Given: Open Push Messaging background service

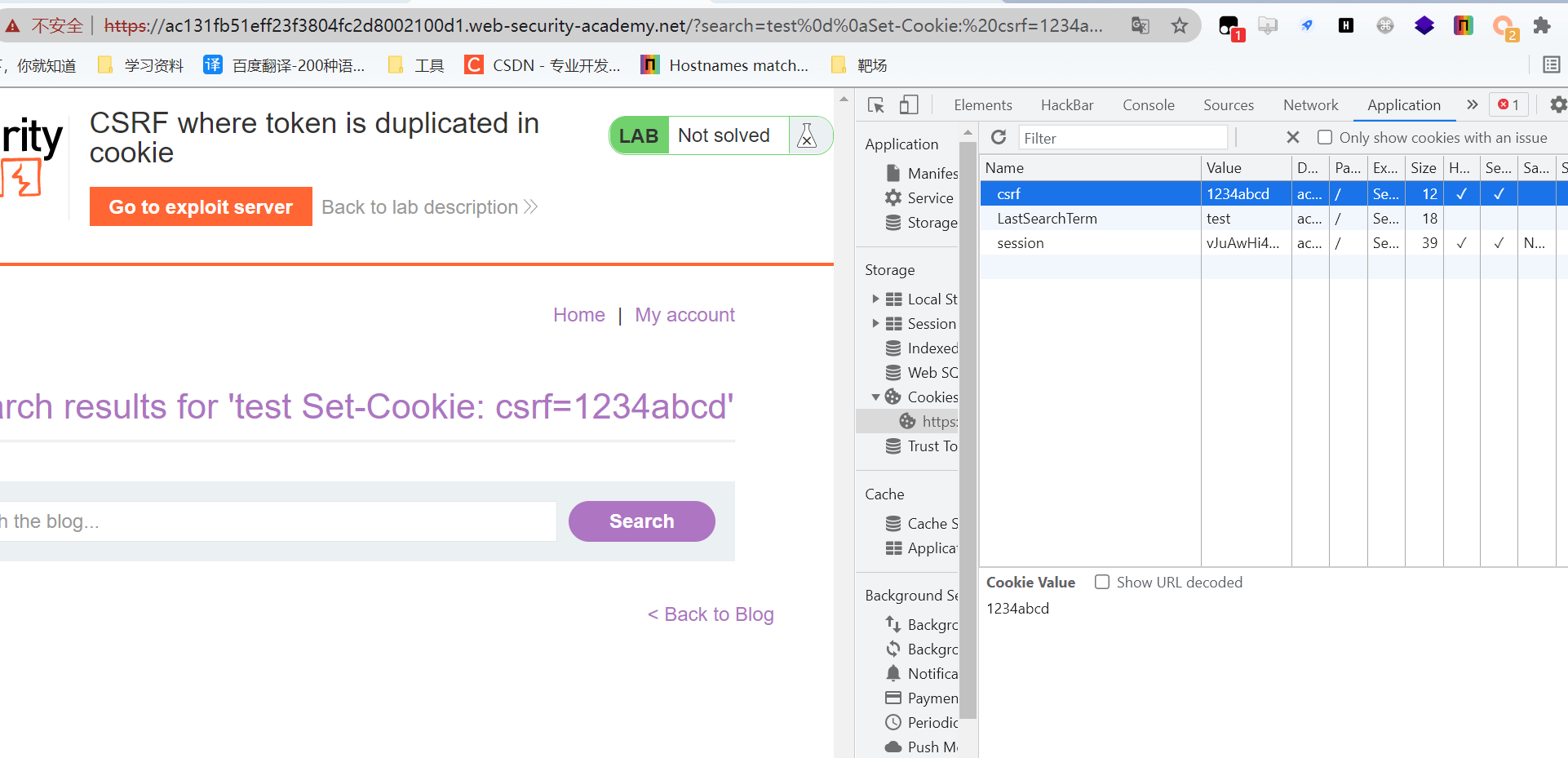Looking at the screenshot, I should (x=922, y=747).
